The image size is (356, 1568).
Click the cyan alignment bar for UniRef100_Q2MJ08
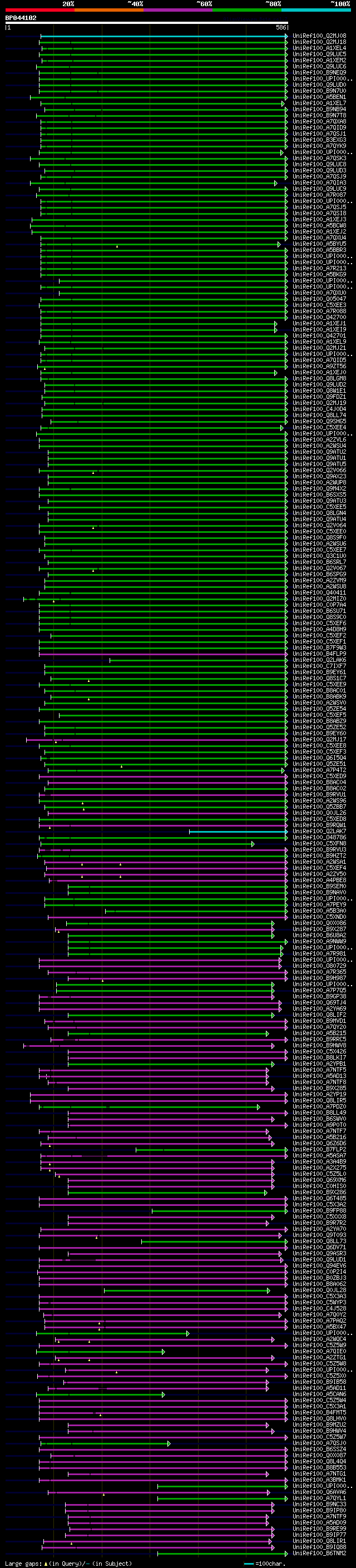pos(164,36)
